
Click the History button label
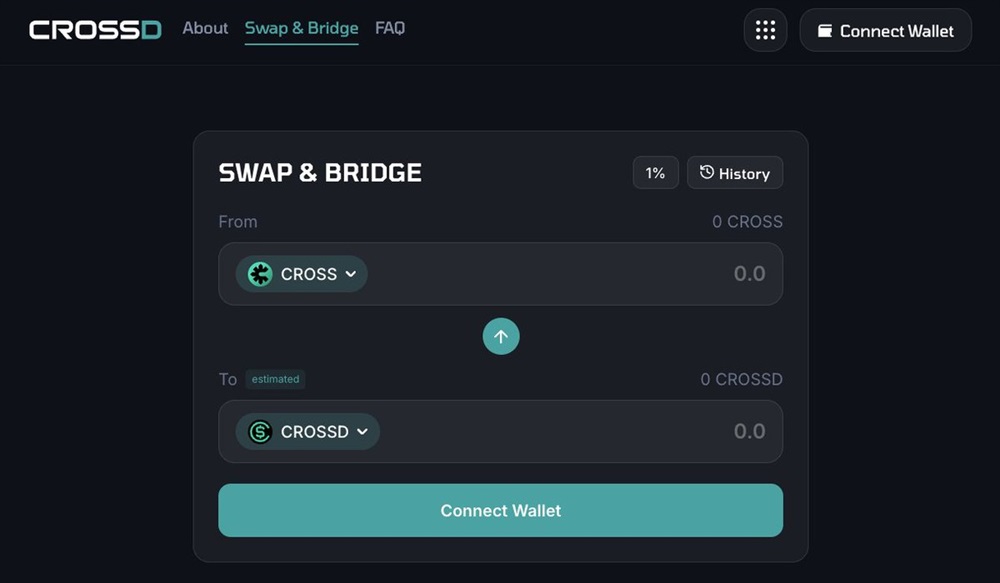coord(744,174)
